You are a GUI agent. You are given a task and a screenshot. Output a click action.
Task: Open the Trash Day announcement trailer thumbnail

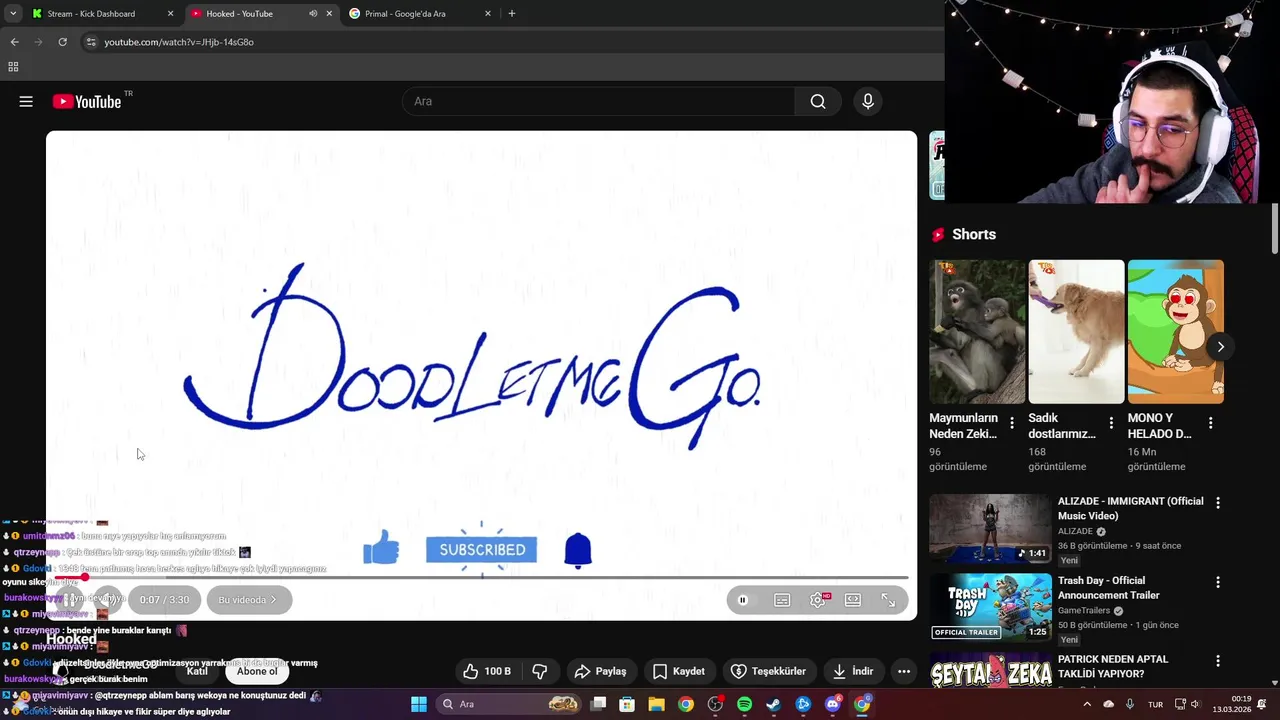(x=990, y=606)
